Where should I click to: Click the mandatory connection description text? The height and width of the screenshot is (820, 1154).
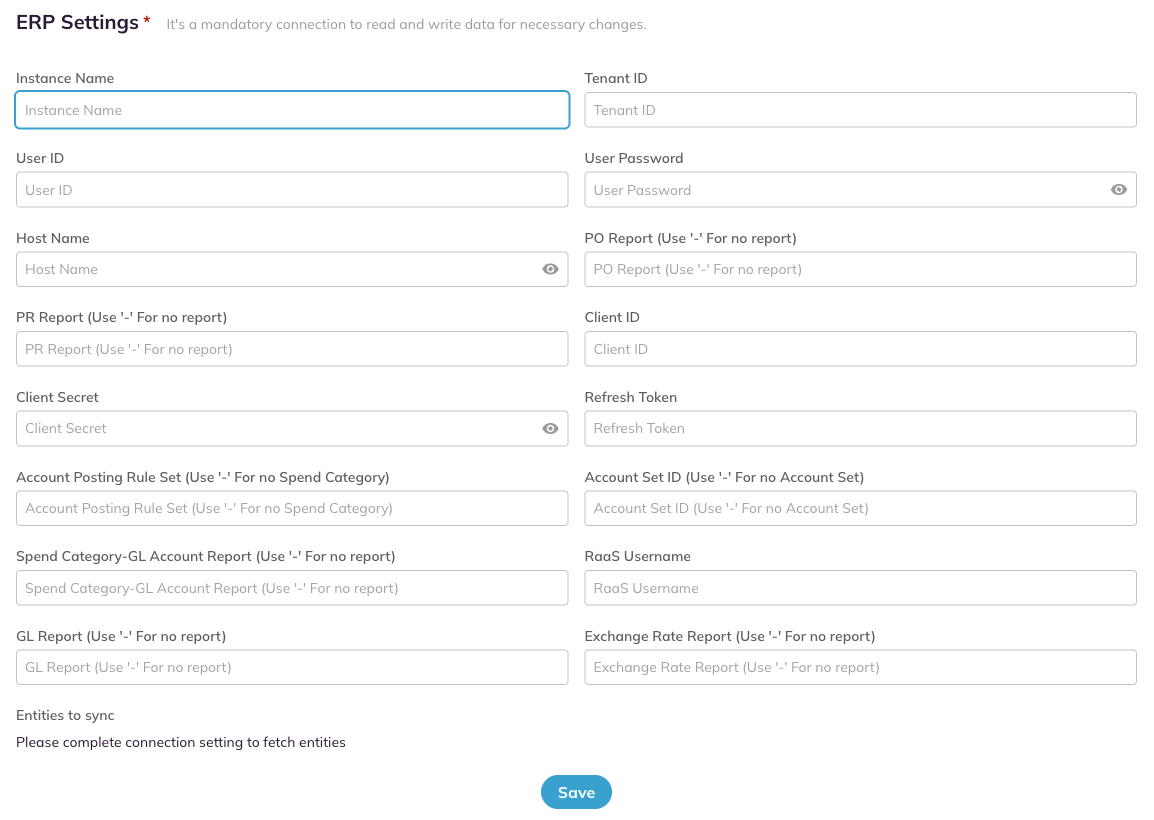(x=406, y=24)
